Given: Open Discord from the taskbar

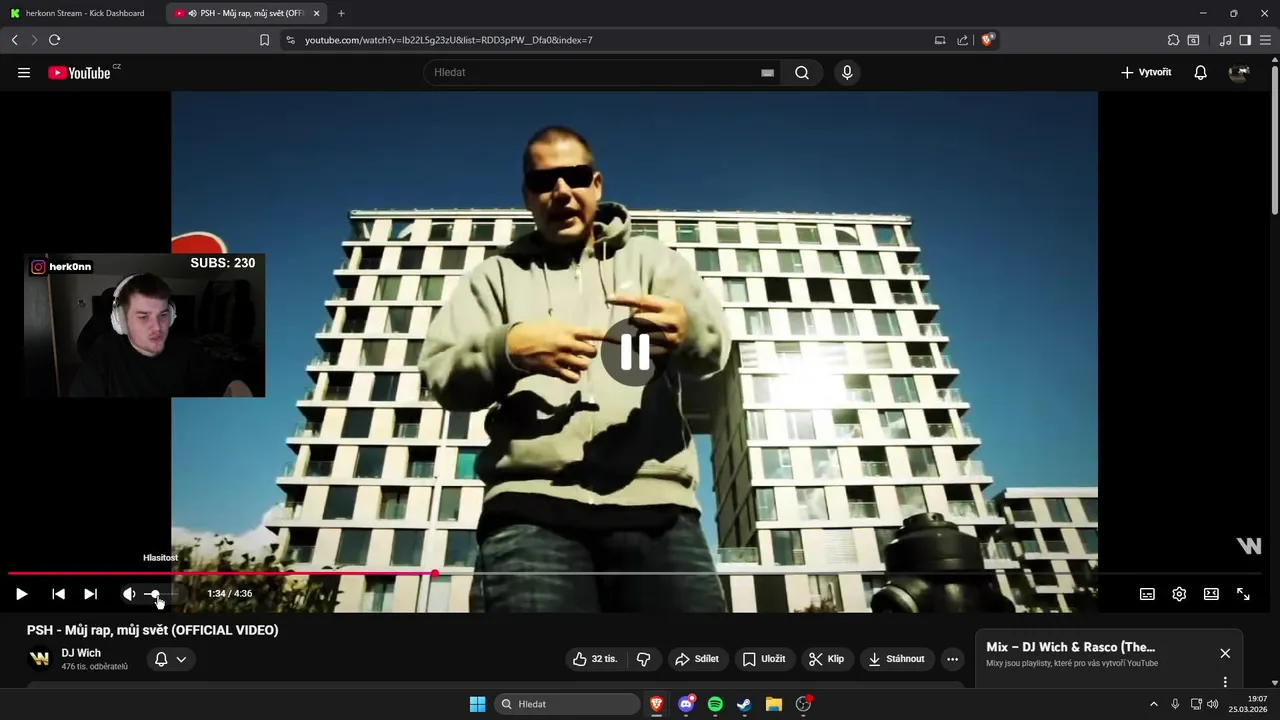Looking at the screenshot, I should click(x=686, y=704).
